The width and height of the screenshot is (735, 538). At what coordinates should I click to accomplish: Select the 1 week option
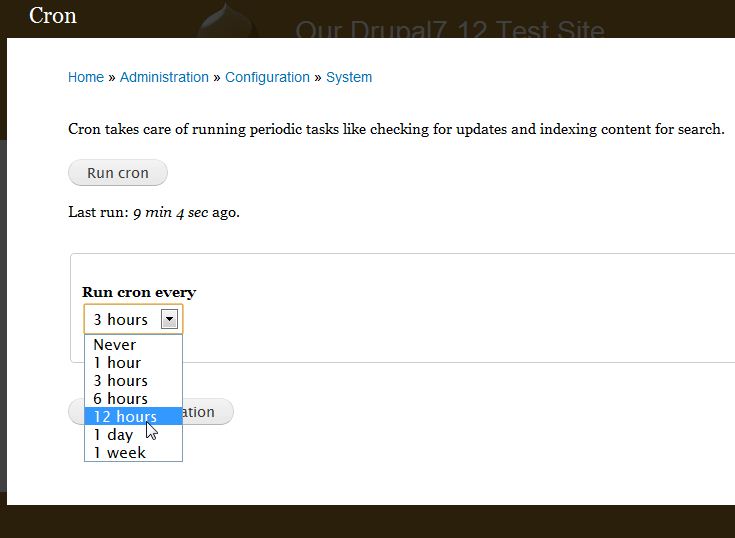pyautogui.click(x=119, y=453)
